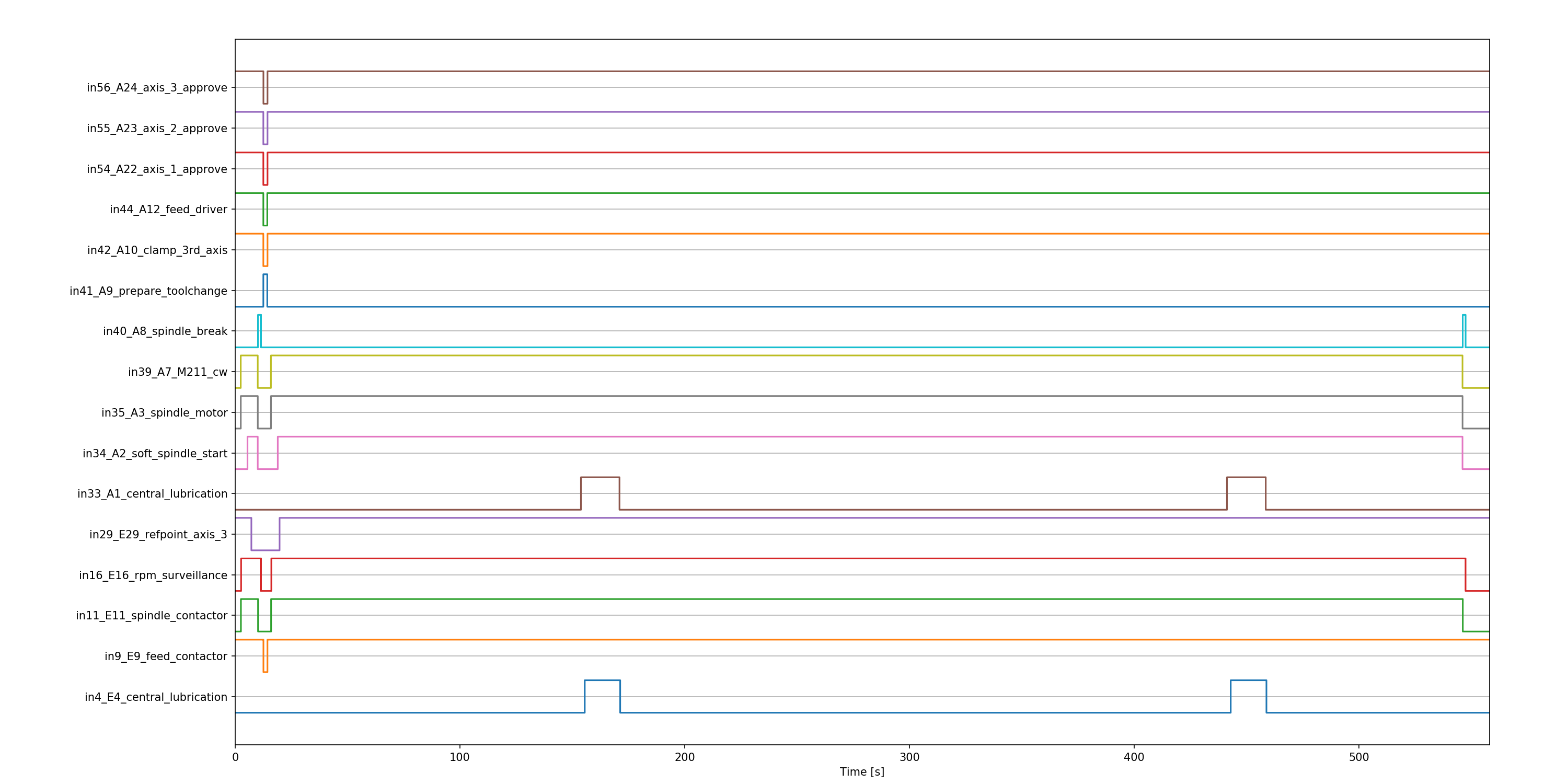Click the 300 tick label on time axis
Viewport: 1568px width, 784px height.
coord(909,757)
